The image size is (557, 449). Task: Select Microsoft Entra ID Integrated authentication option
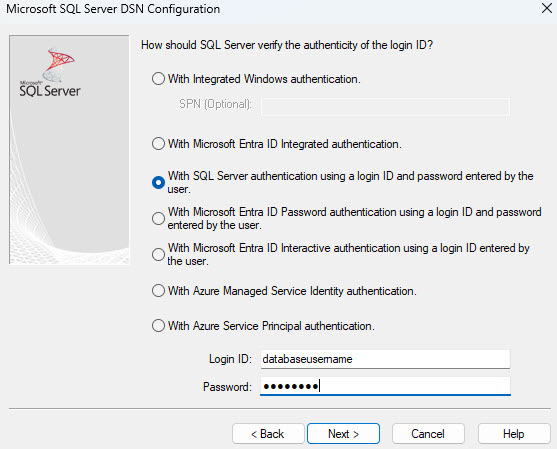point(158,144)
